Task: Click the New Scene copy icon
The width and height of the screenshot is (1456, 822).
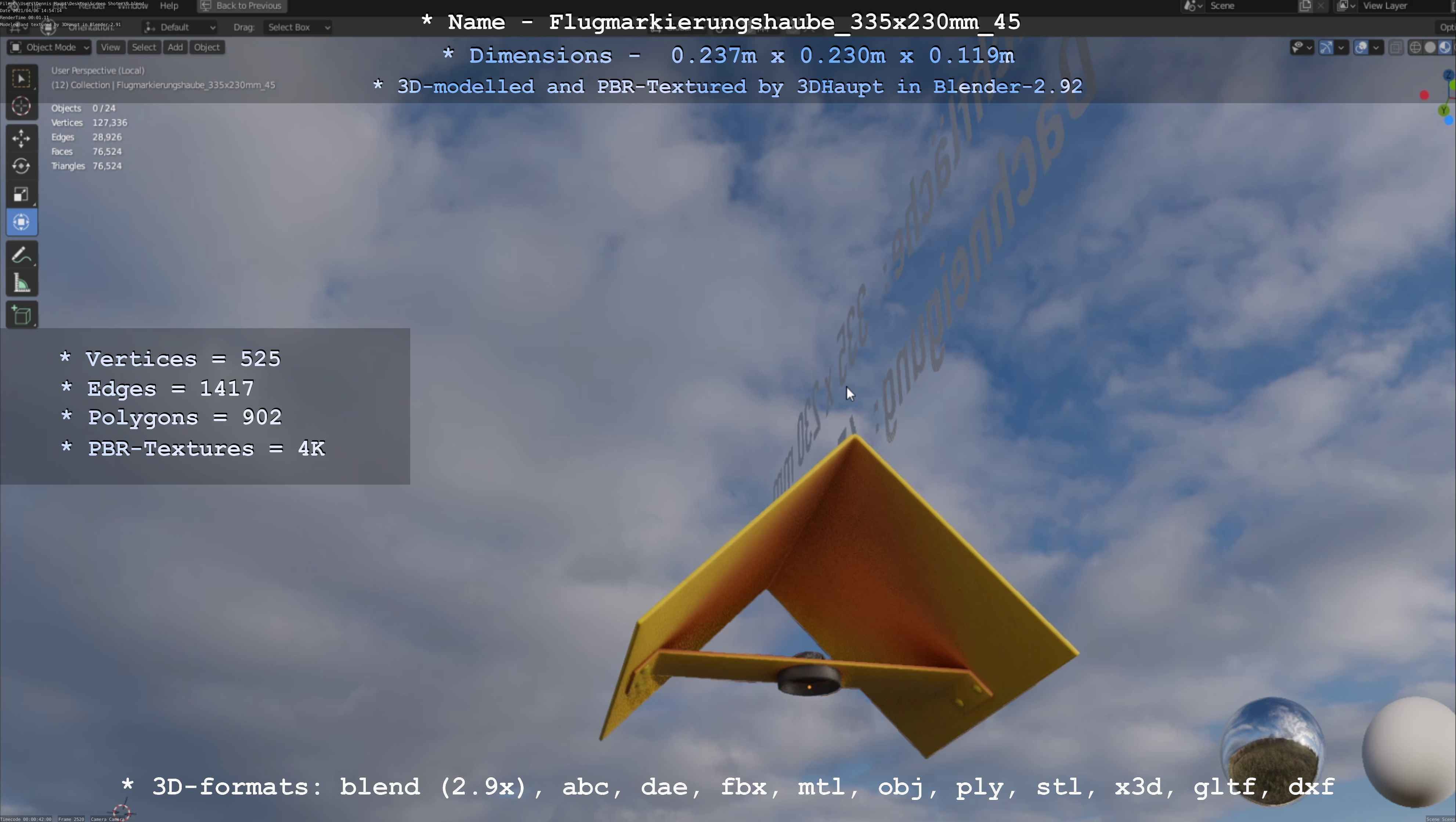Action: click(x=1305, y=6)
